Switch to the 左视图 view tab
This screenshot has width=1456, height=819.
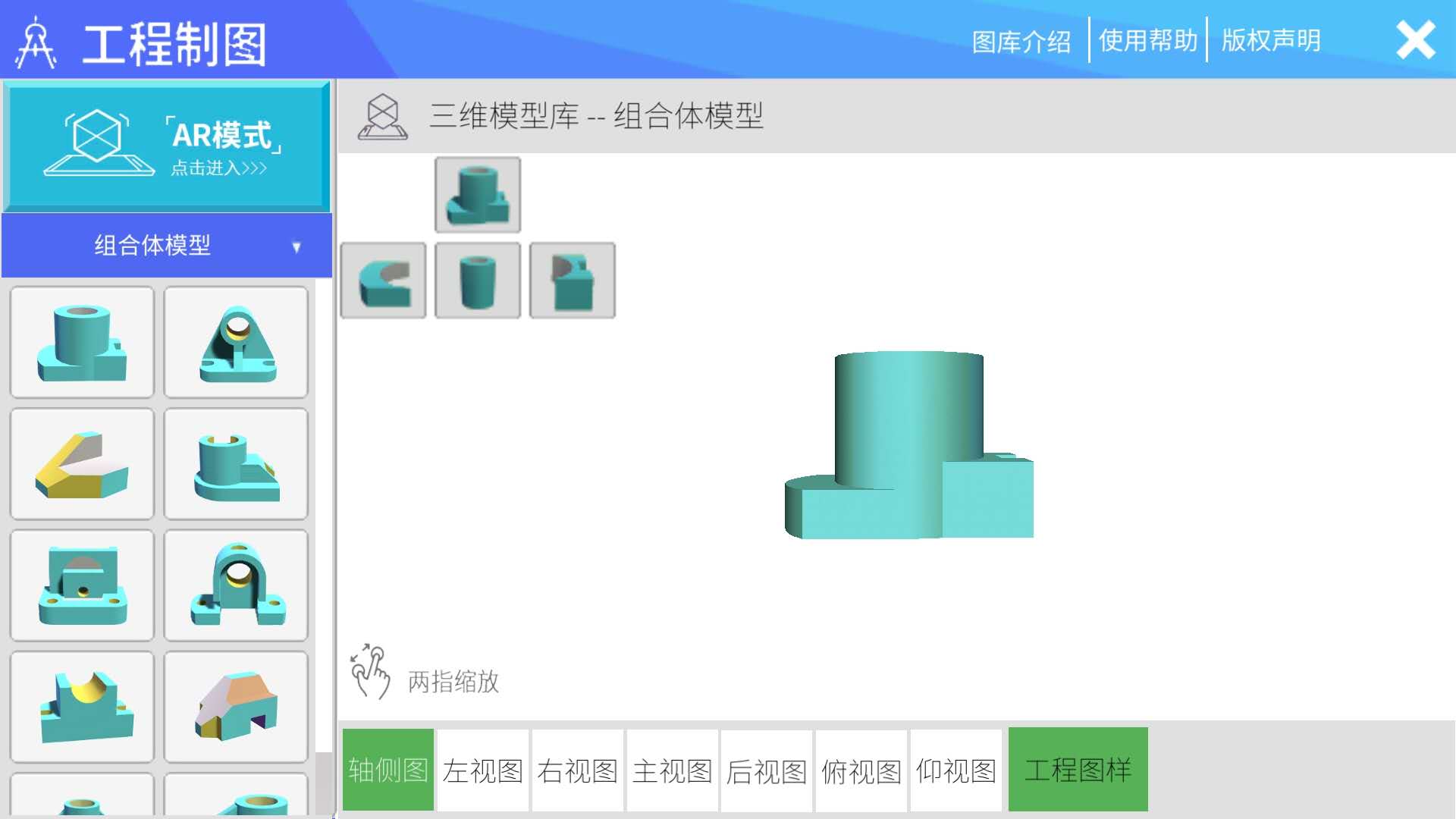[482, 769]
